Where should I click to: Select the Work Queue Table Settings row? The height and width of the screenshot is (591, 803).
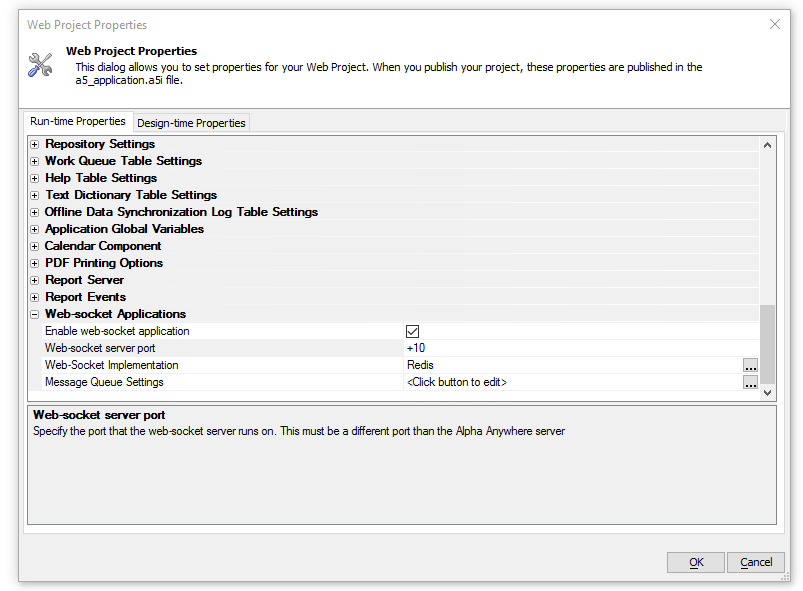coord(394,161)
